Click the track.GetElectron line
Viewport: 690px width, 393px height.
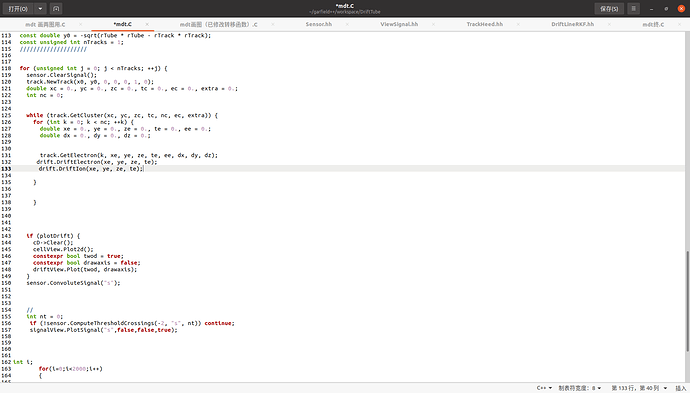coord(128,155)
